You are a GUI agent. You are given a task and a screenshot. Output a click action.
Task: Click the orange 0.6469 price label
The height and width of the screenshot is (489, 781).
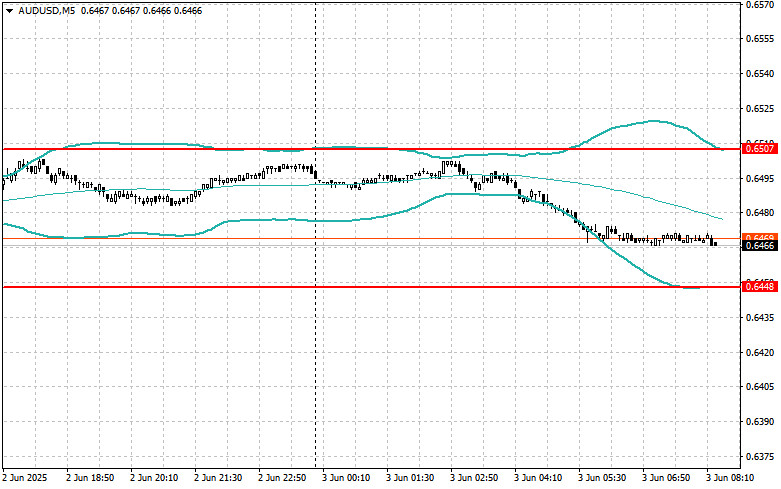(760, 237)
